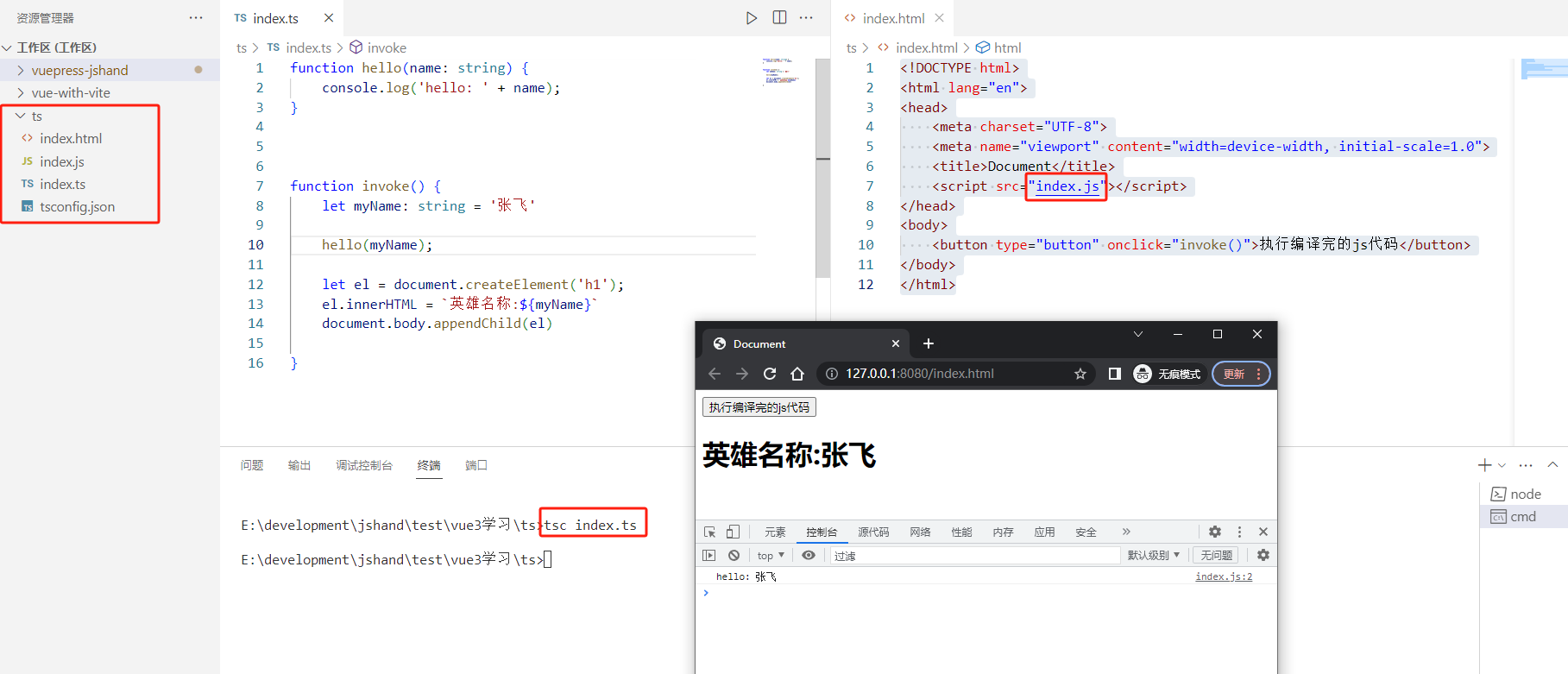Screen dimensions: 1568x674
Task: Show more DevTools tabs with the double chevron
Action: (1126, 532)
